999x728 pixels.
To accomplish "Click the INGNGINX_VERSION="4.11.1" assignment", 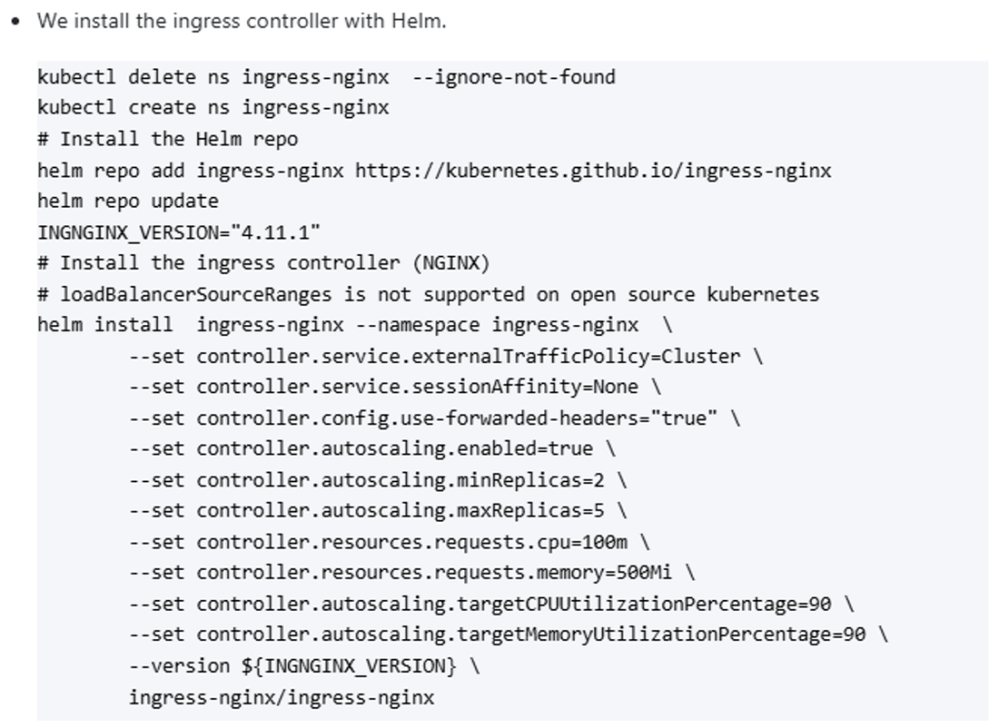I will click(x=179, y=232).
